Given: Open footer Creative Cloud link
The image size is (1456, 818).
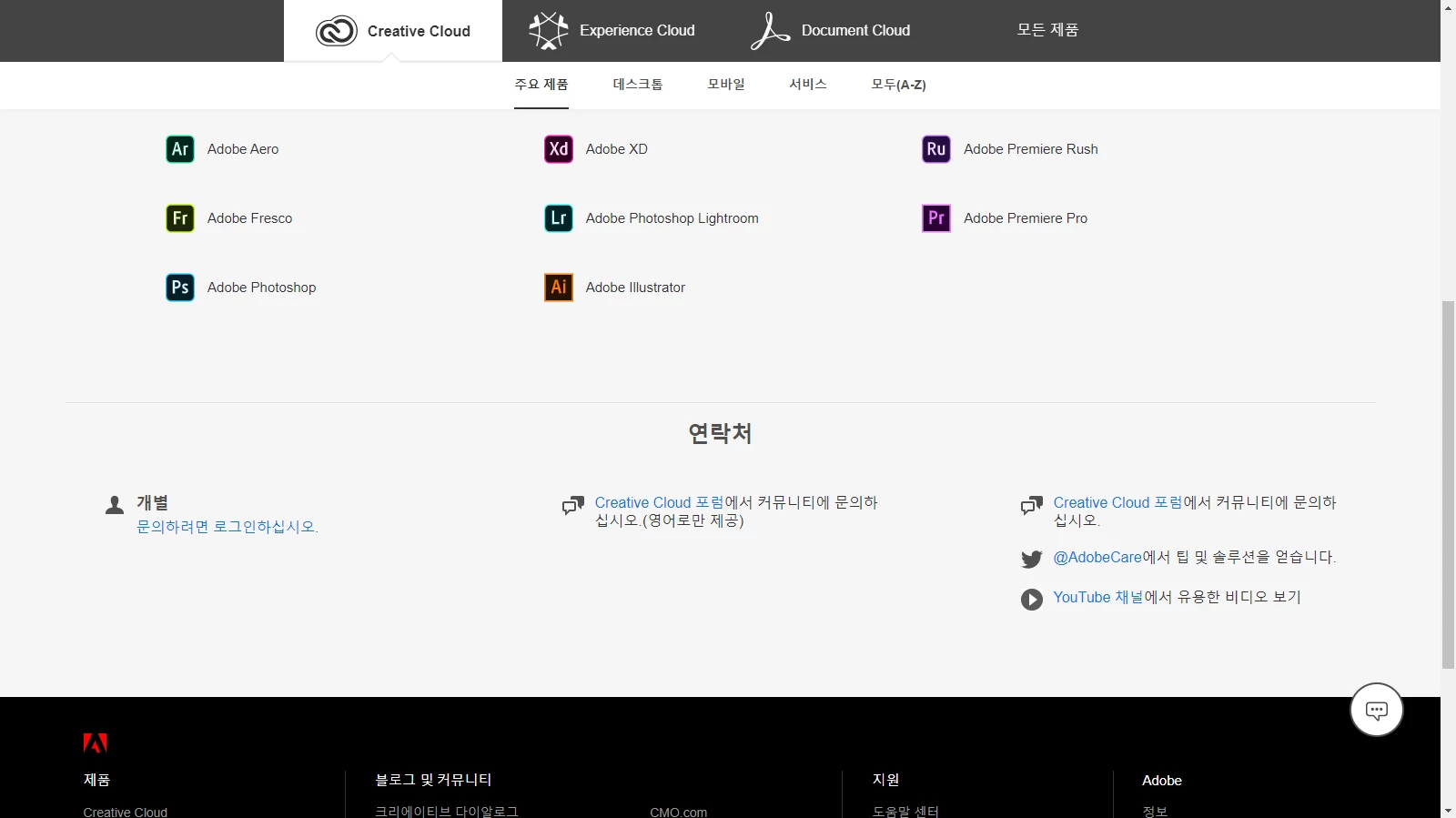Looking at the screenshot, I should [x=126, y=812].
